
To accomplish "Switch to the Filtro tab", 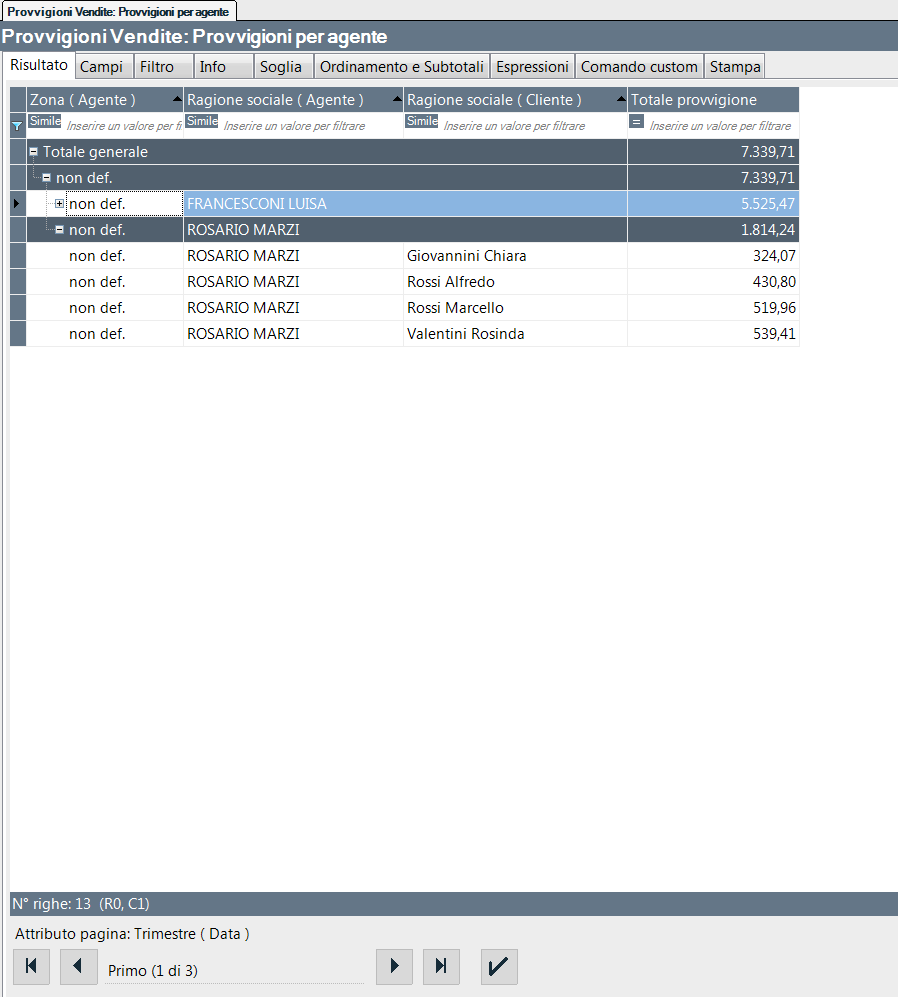I will pos(157,67).
